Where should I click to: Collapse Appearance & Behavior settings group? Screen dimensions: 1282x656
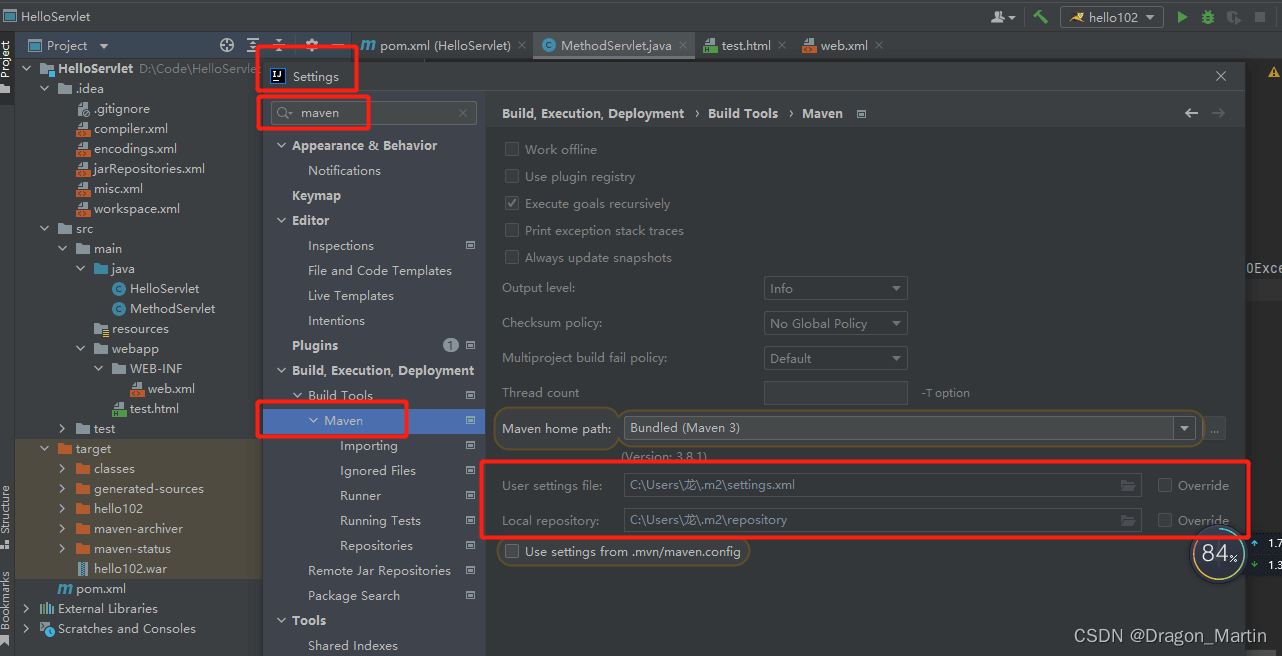coord(281,145)
